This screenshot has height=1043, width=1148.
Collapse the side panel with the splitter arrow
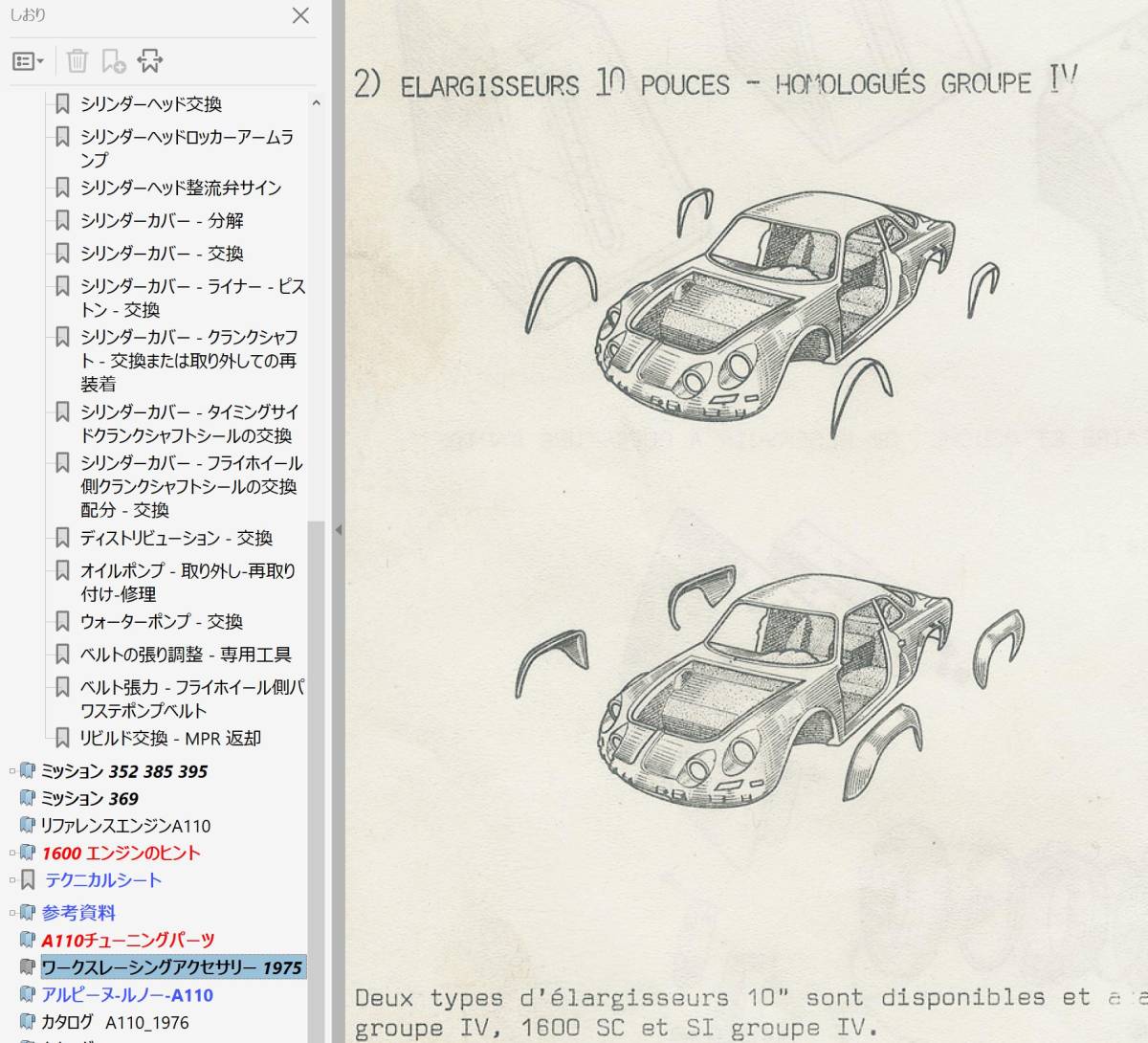click(338, 529)
